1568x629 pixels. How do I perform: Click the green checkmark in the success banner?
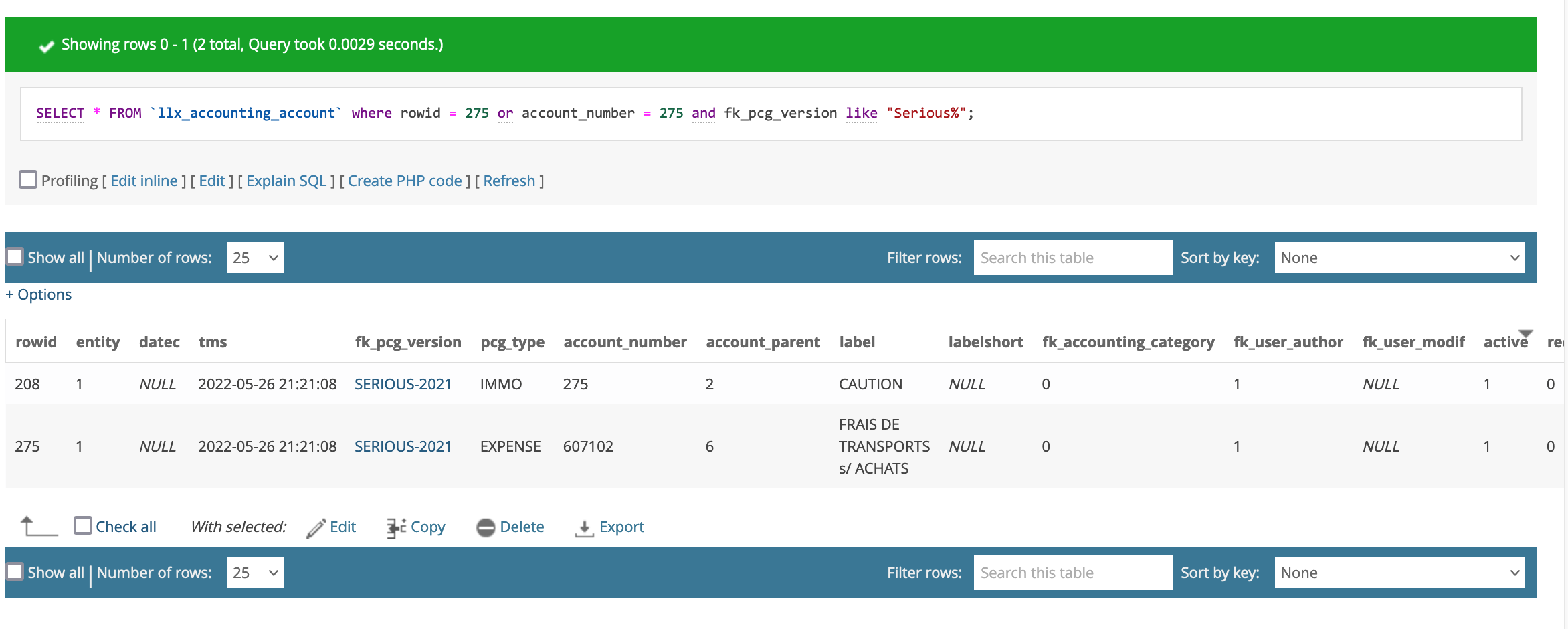[45, 44]
